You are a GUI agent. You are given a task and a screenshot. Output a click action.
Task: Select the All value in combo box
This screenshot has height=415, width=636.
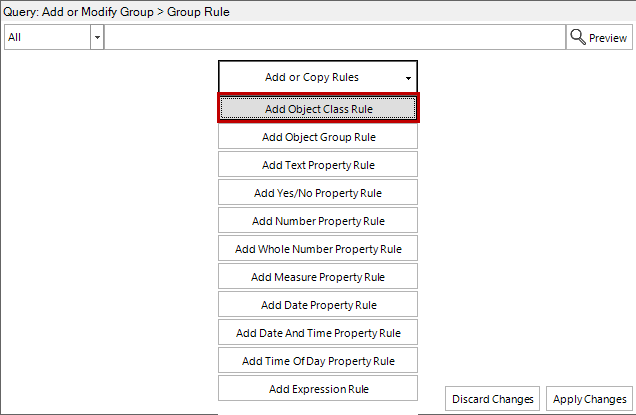point(47,37)
